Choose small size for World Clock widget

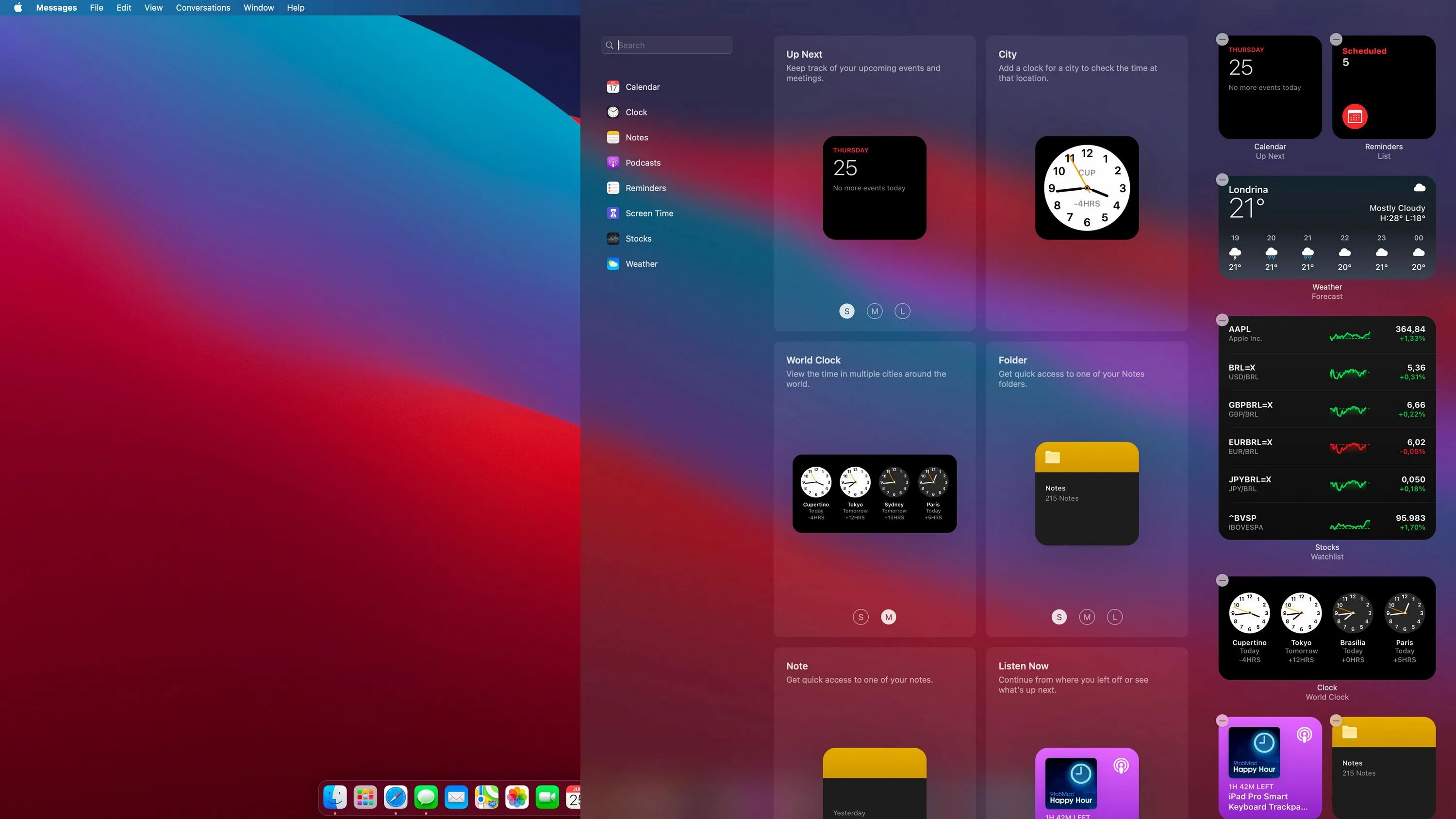coord(860,617)
